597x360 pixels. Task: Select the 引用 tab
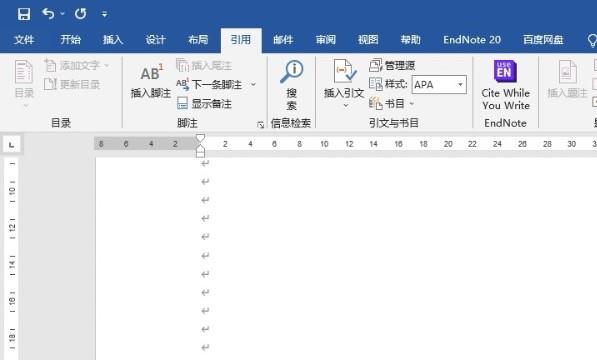tap(241, 40)
